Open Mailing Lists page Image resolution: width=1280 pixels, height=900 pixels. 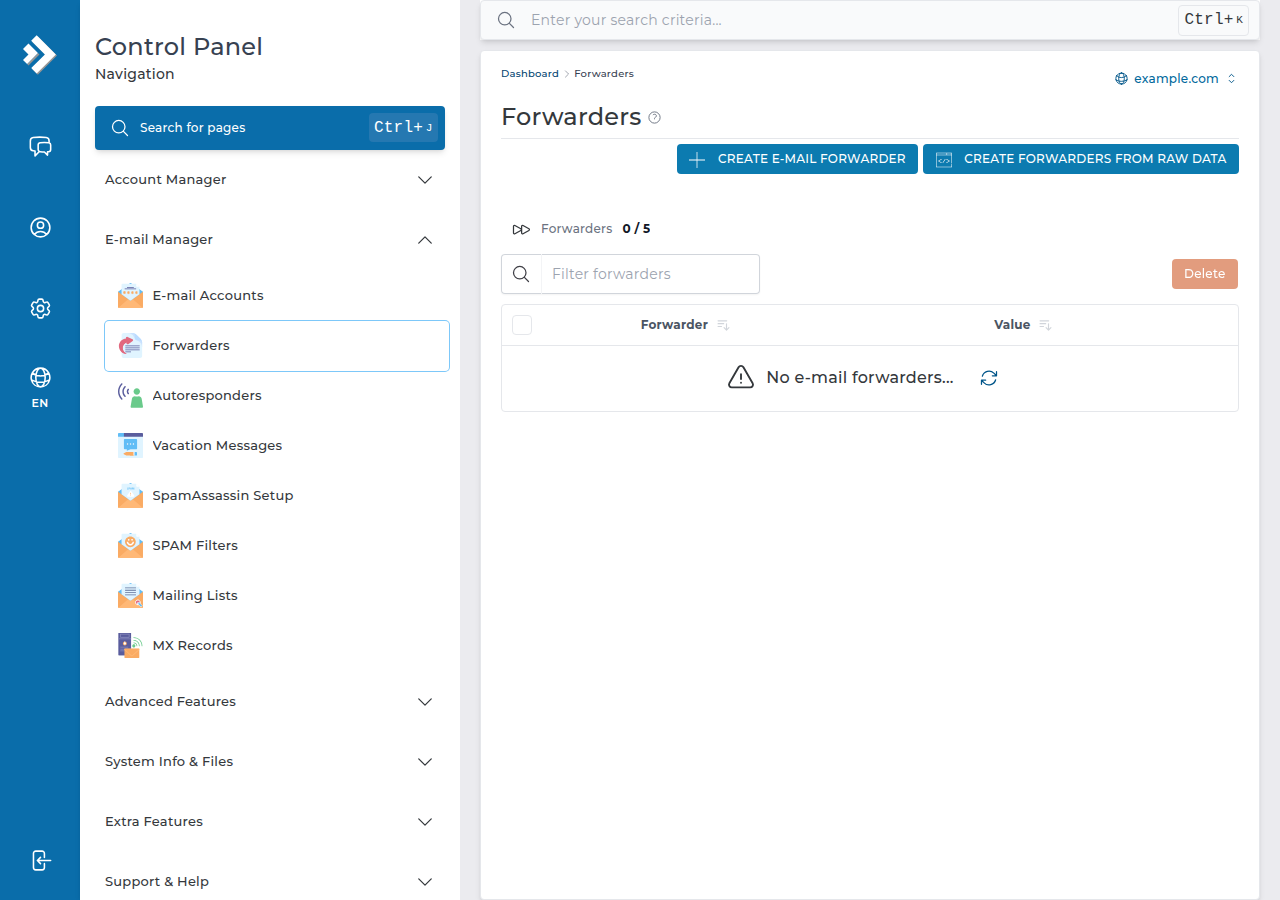click(x=277, y=596)
